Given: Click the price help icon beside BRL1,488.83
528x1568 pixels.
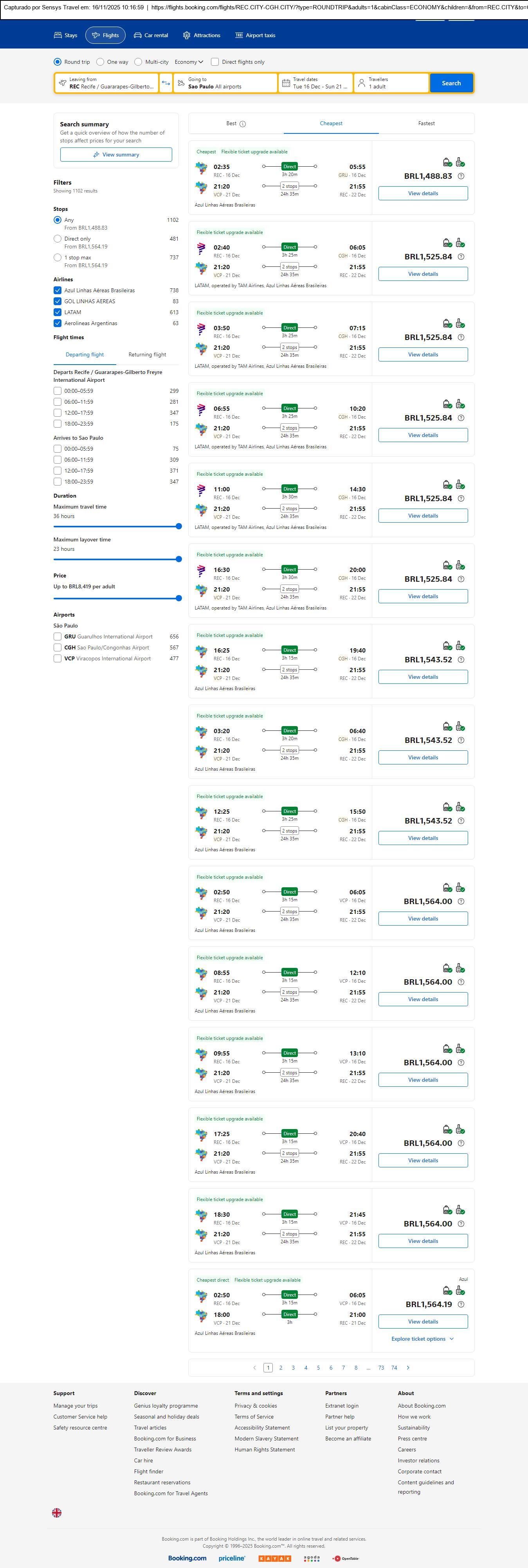Looking at the screenshot, I should tap(461, 176).
